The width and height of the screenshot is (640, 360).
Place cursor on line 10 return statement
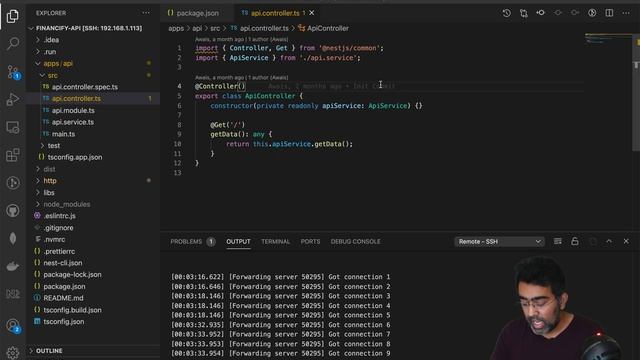click(x=289, y=144)
